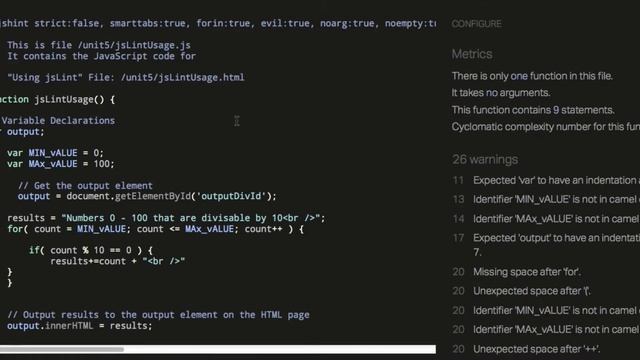Click the '26 warnings' heading
This screenshot has height=360, width=640.
tap(485, 160)
